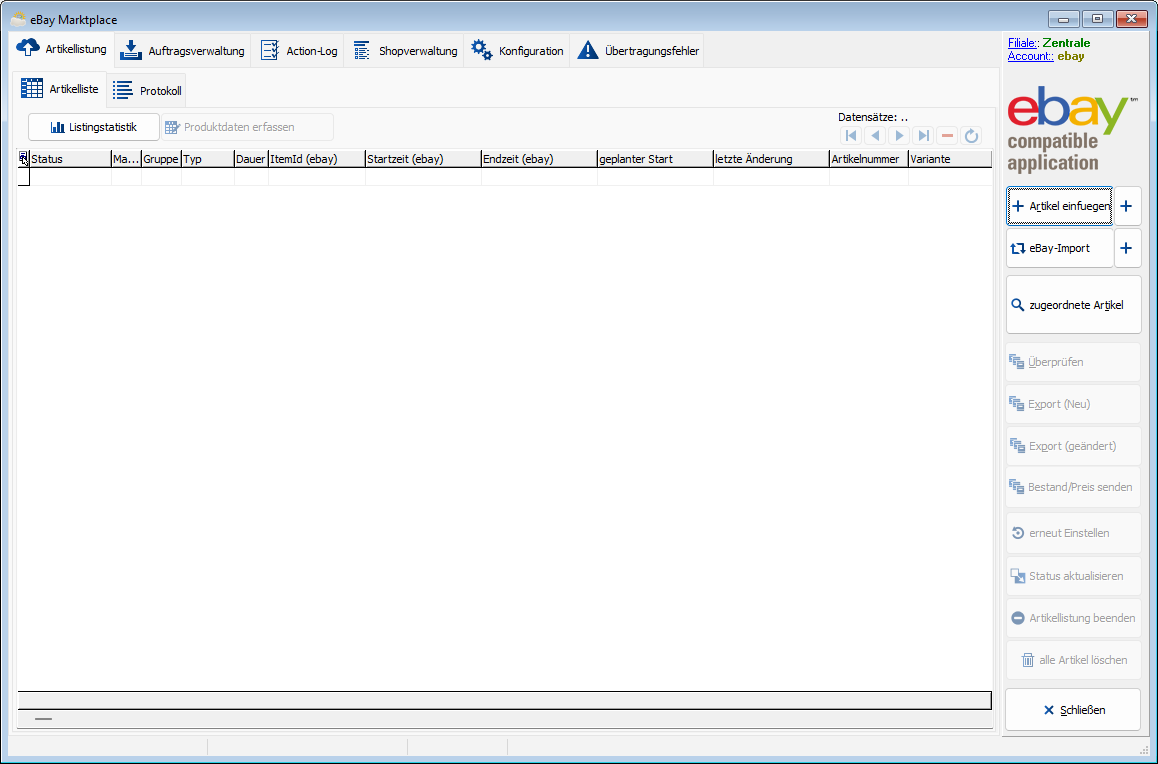Switch to the Auftragsverwaltung tab
The image size is (1158, 764).
182,51
